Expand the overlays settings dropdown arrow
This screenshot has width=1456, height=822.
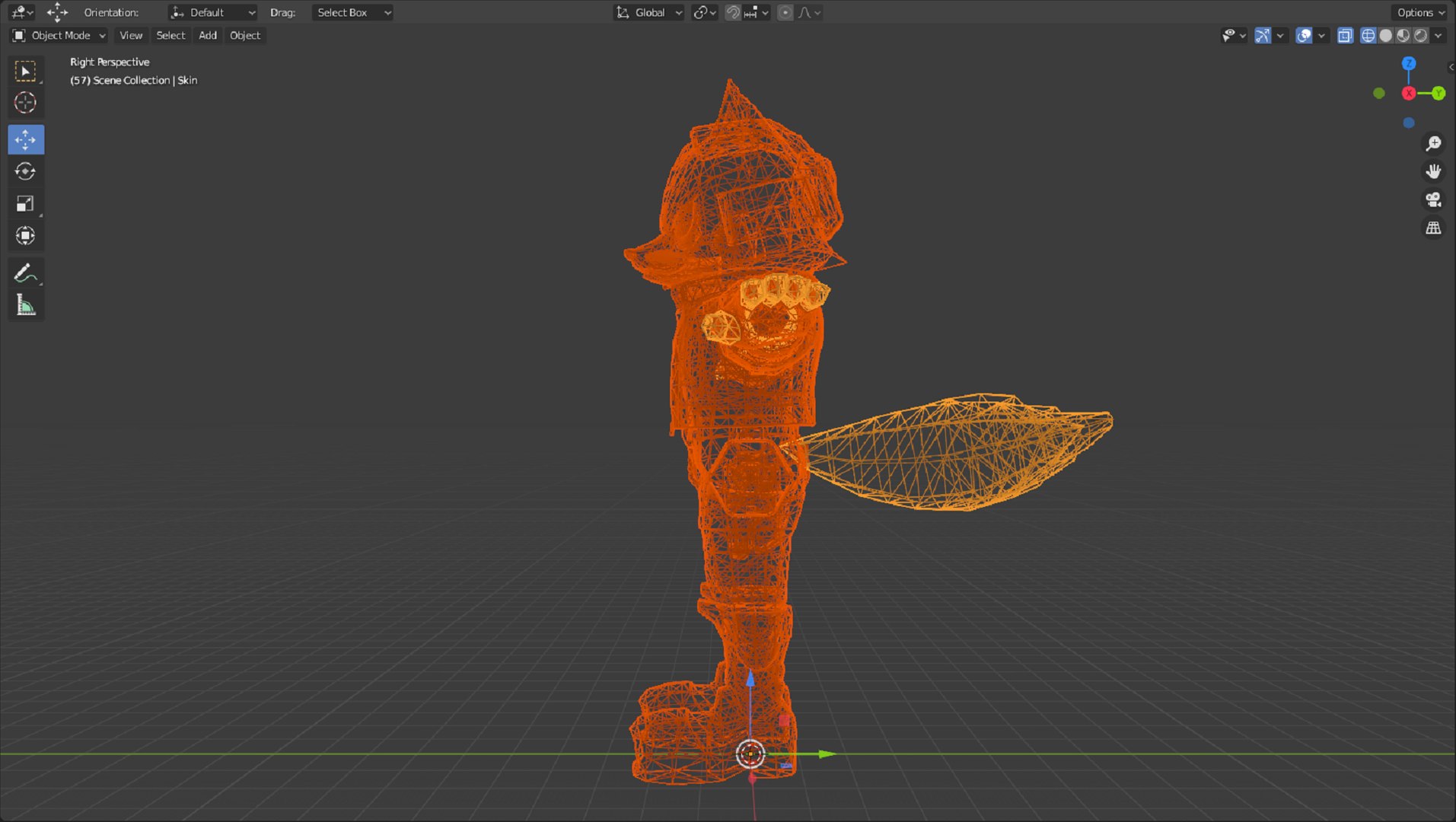point(1321,35)
